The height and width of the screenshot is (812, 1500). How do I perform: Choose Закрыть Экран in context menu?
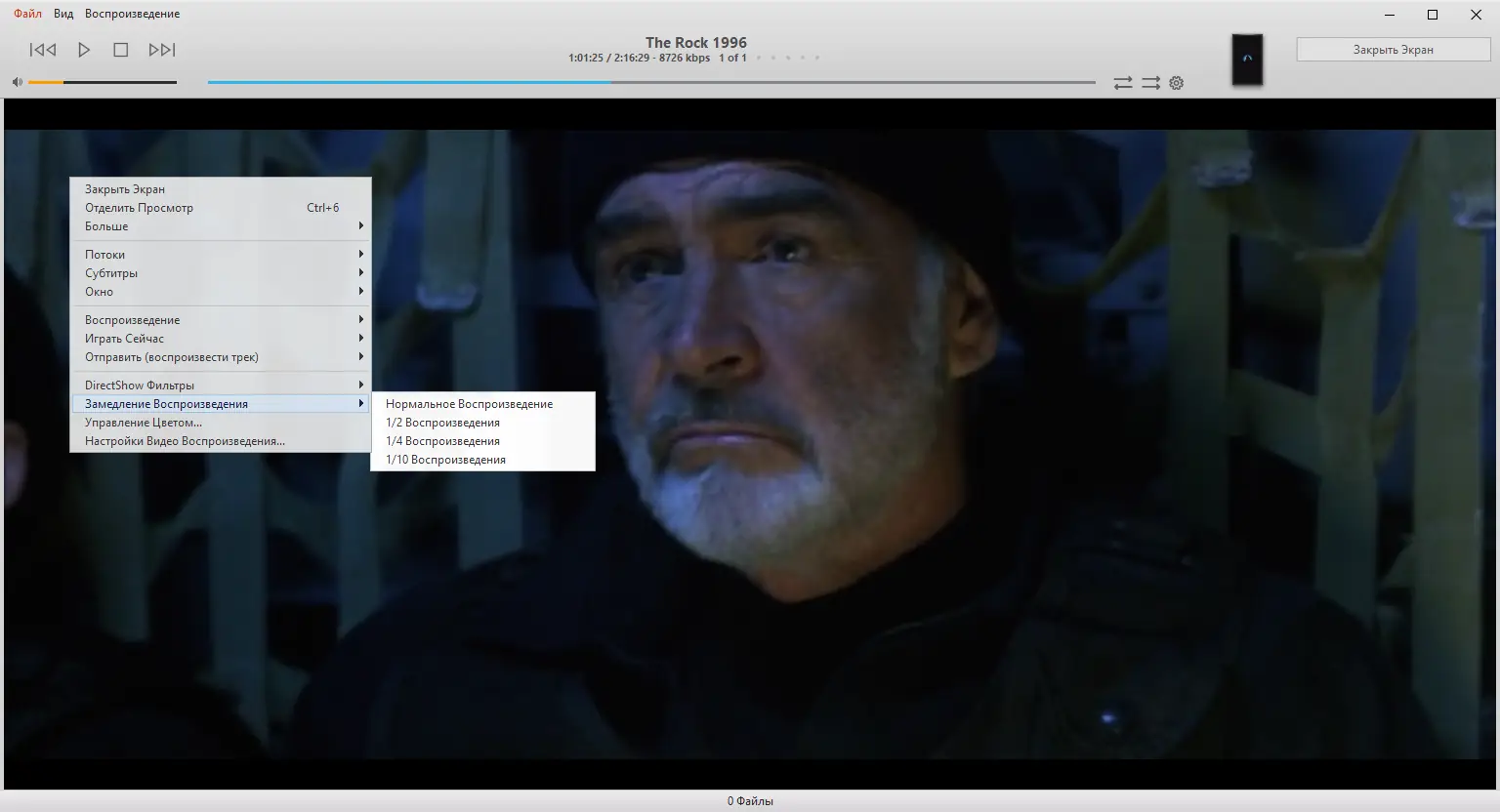[x=221, y=189]
